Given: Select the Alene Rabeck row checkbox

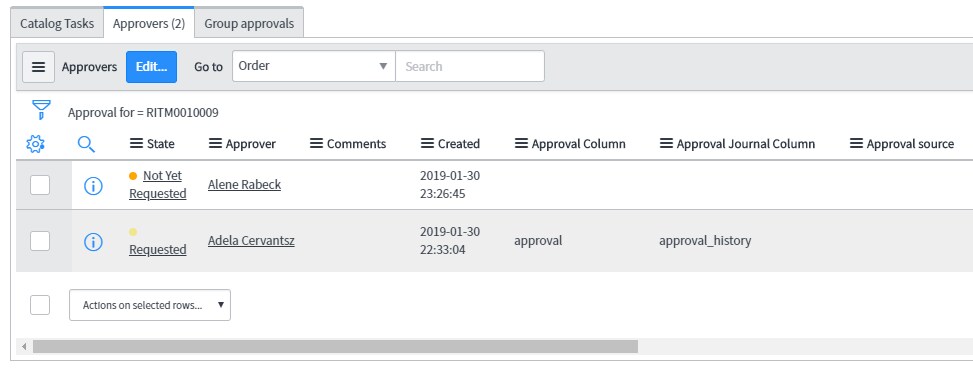Looking at the screenshot, I should click(40, 184).
